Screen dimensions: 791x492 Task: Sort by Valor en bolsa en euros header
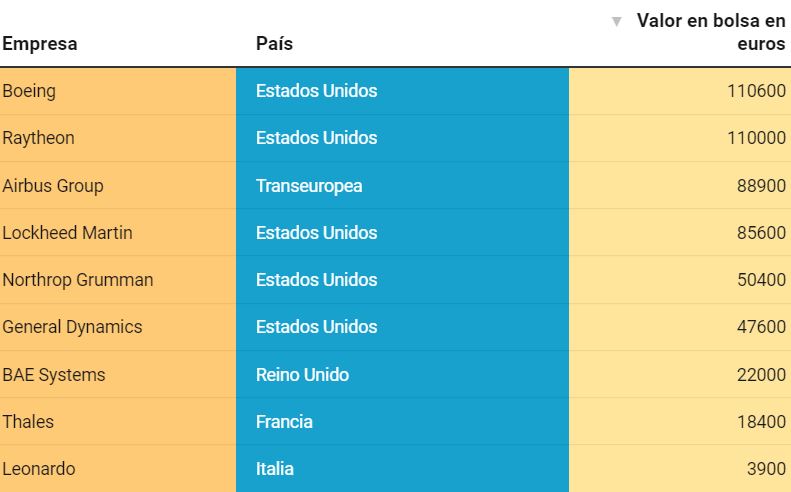(711, 32)
